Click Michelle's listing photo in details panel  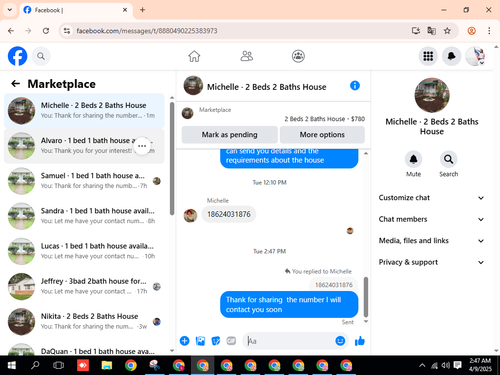(432, 95)
